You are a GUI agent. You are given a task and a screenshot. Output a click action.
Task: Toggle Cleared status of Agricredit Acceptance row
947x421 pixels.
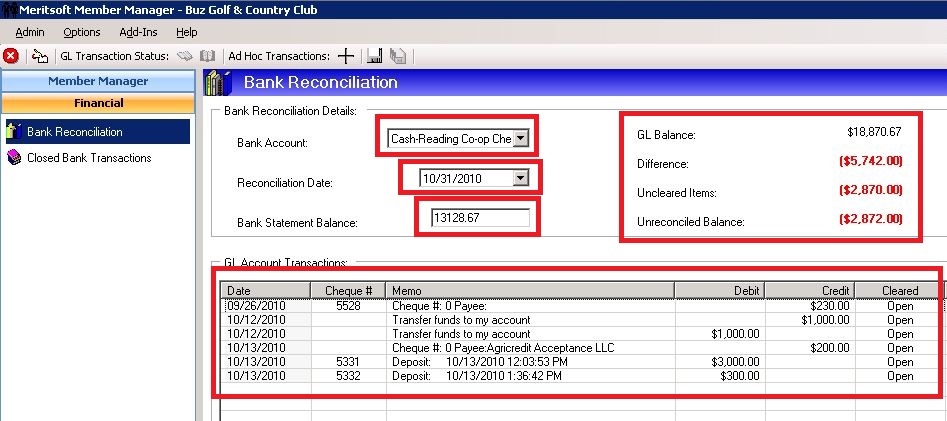[900, 348]
